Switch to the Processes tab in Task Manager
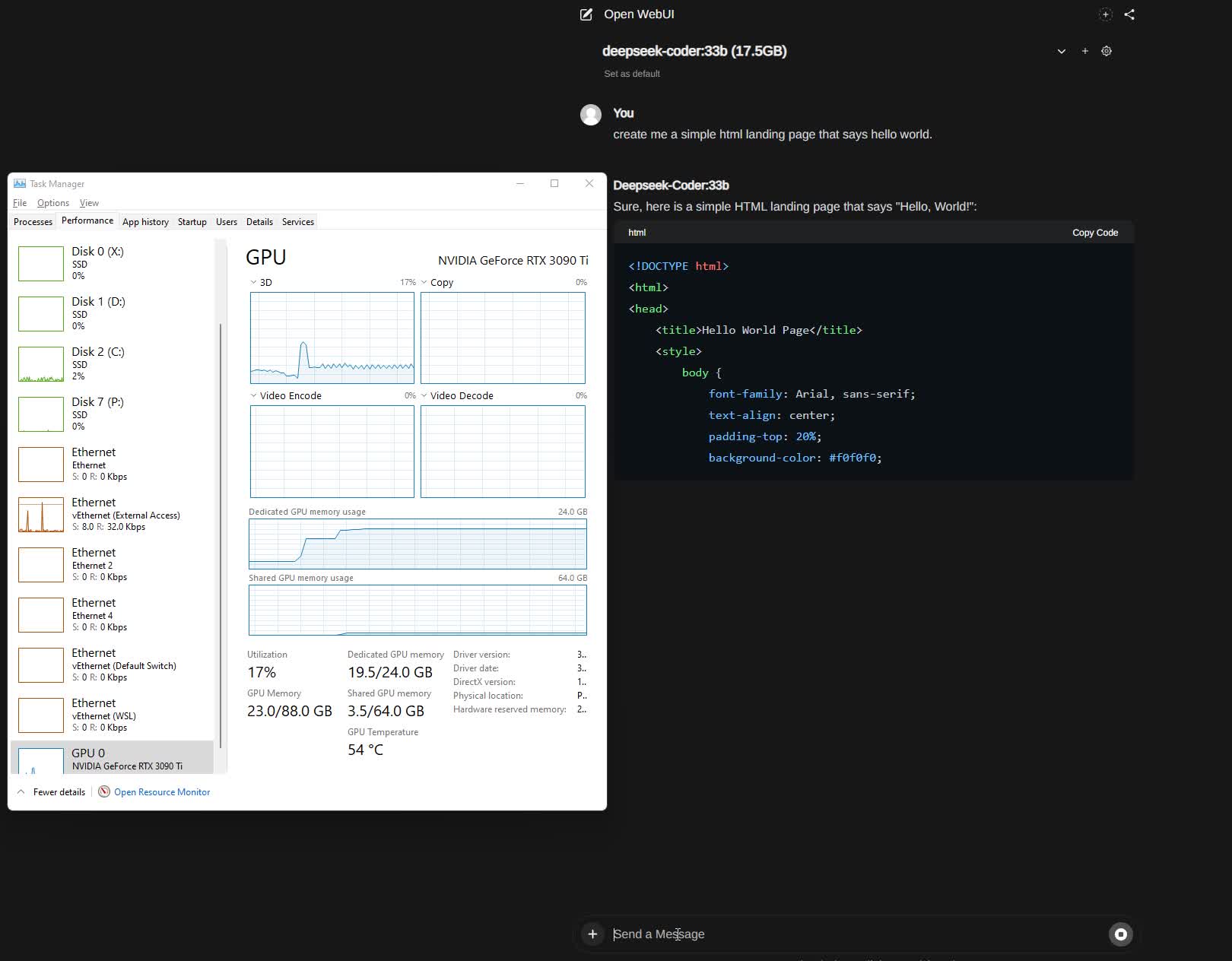Screen dimensions: 1232x961 click(33, 221)
